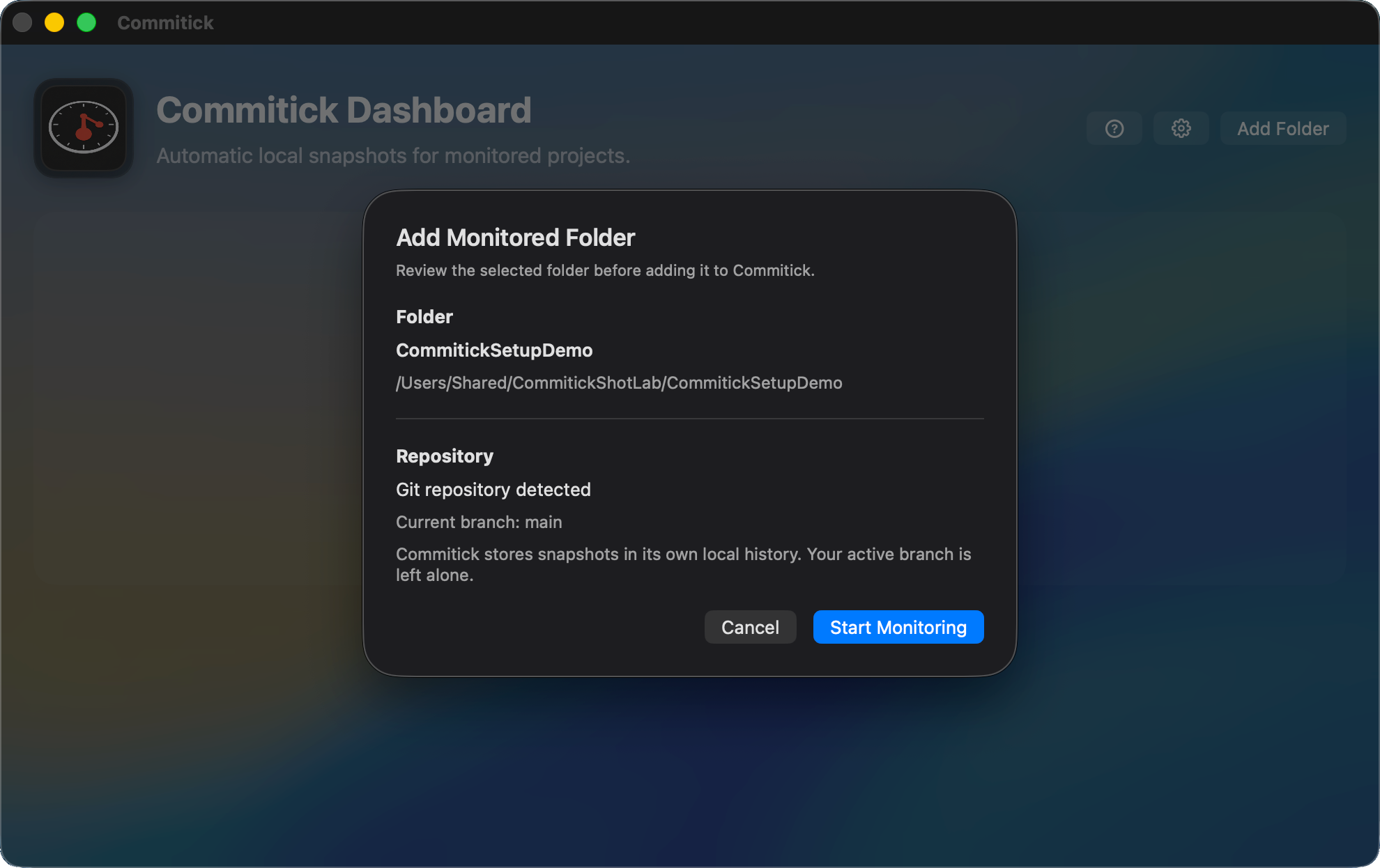Click the green zoom window button
This screenshot has width=1380, height=868.
click(86, 22)
